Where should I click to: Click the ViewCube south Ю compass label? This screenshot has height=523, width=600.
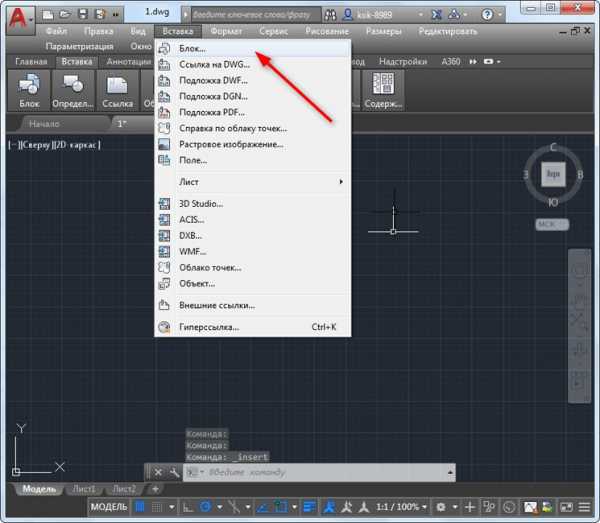tap(553, 203)
